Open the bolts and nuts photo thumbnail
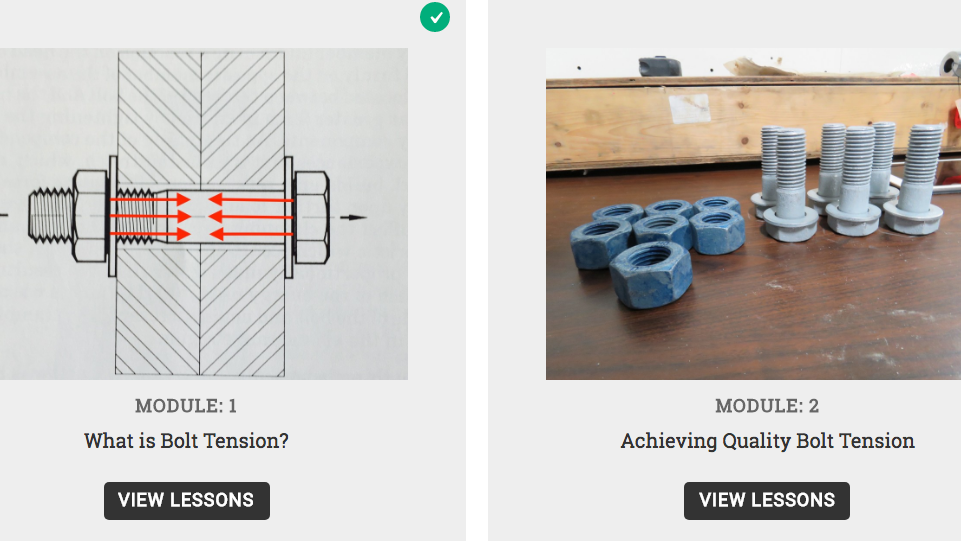 point(753,300)
